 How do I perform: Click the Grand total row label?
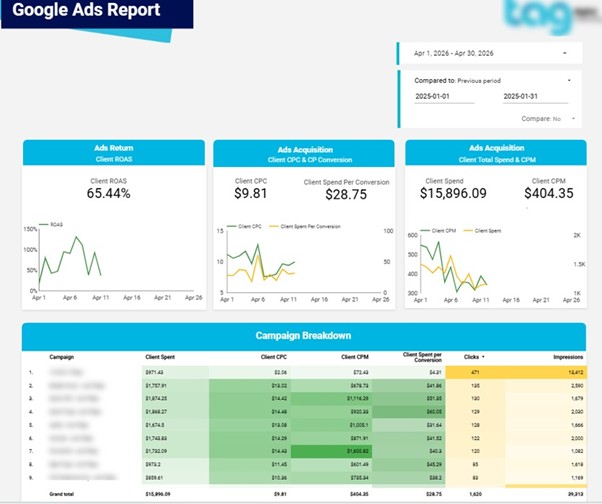click(61, 494)
